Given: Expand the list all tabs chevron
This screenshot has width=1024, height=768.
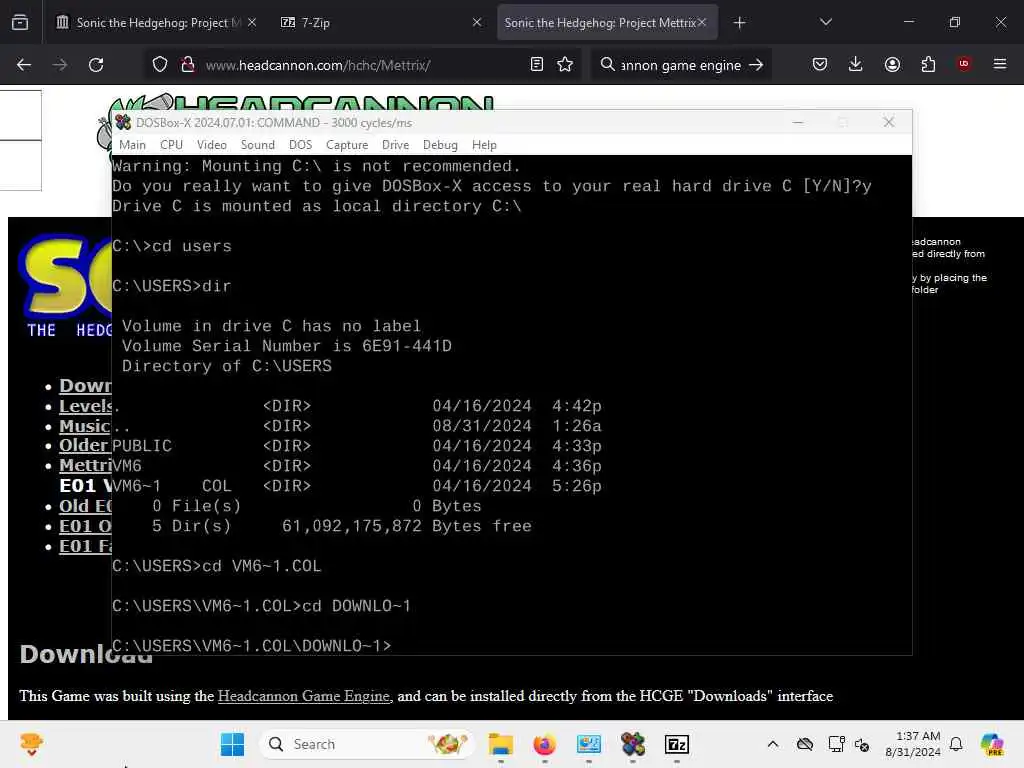Looking at the screenshot, I should coord(825,22).
